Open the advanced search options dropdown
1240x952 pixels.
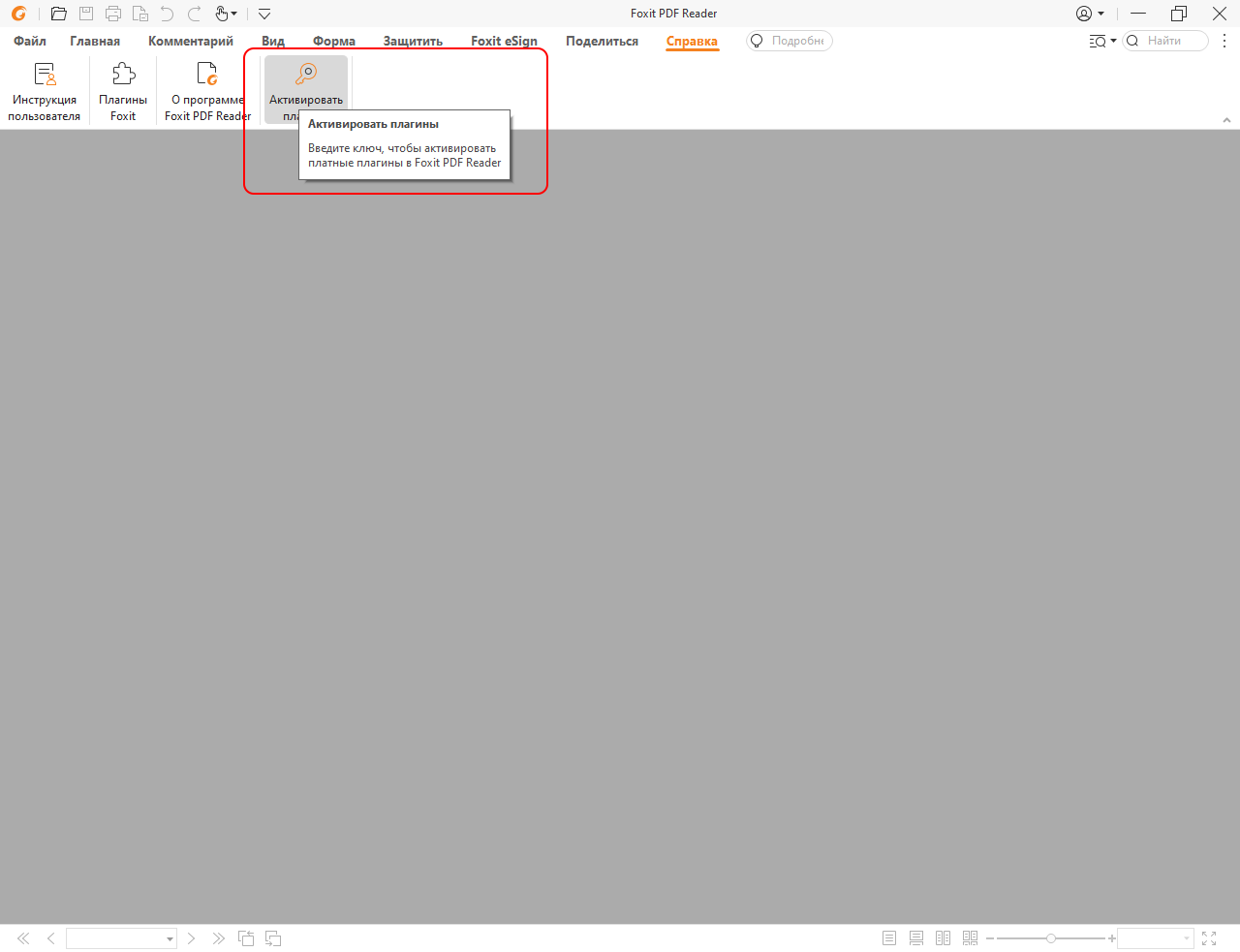[x=1102, y=41]
